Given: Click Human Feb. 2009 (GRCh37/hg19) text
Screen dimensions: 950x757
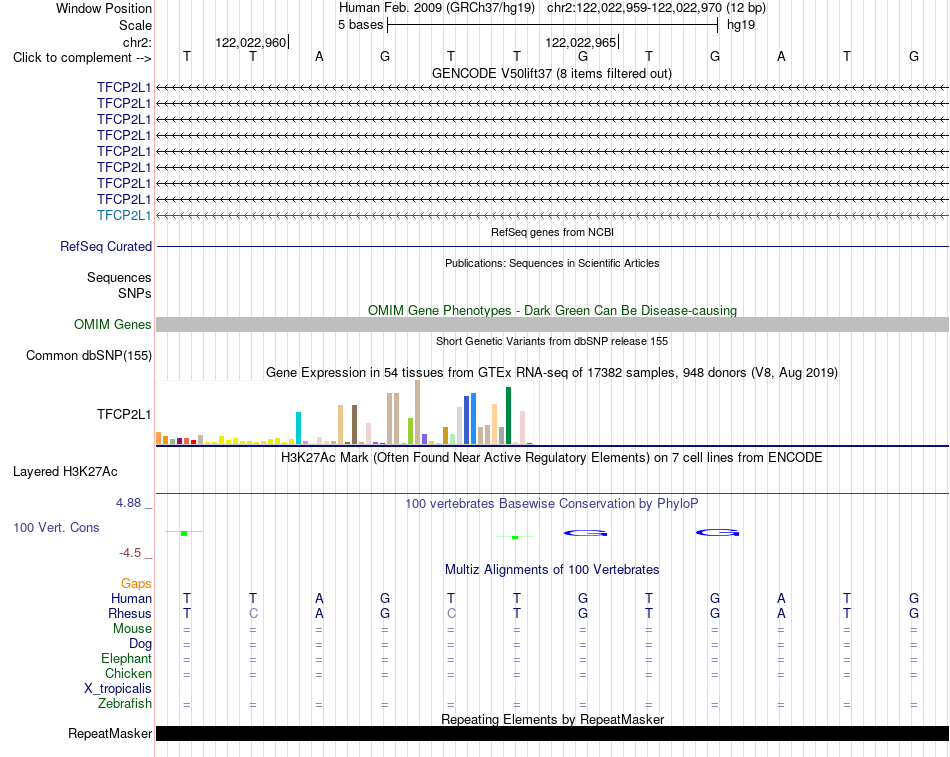Looking at the screenshot, I should click(x=437, y=8).
